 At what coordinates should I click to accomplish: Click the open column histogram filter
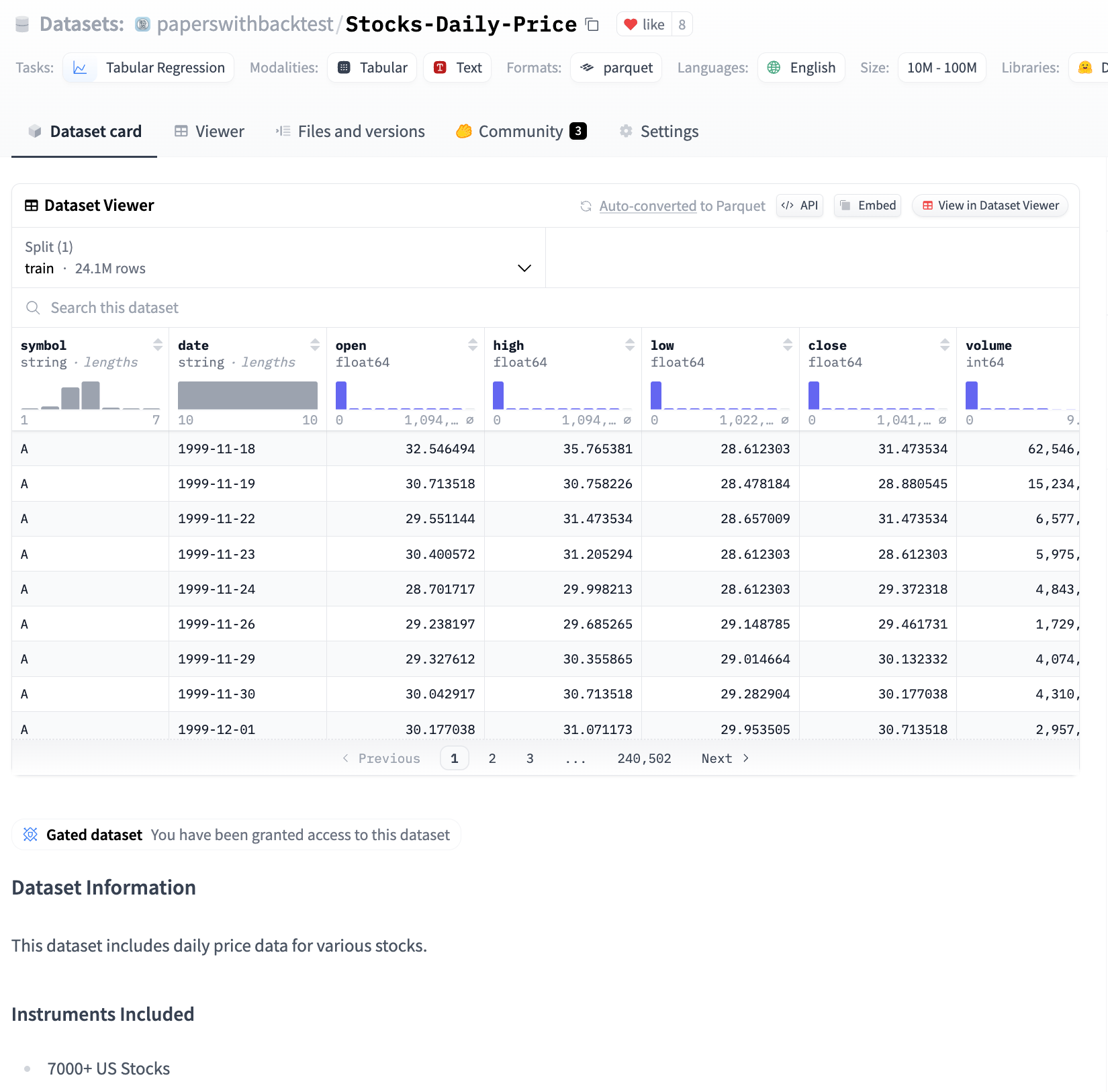coord(403,395)
